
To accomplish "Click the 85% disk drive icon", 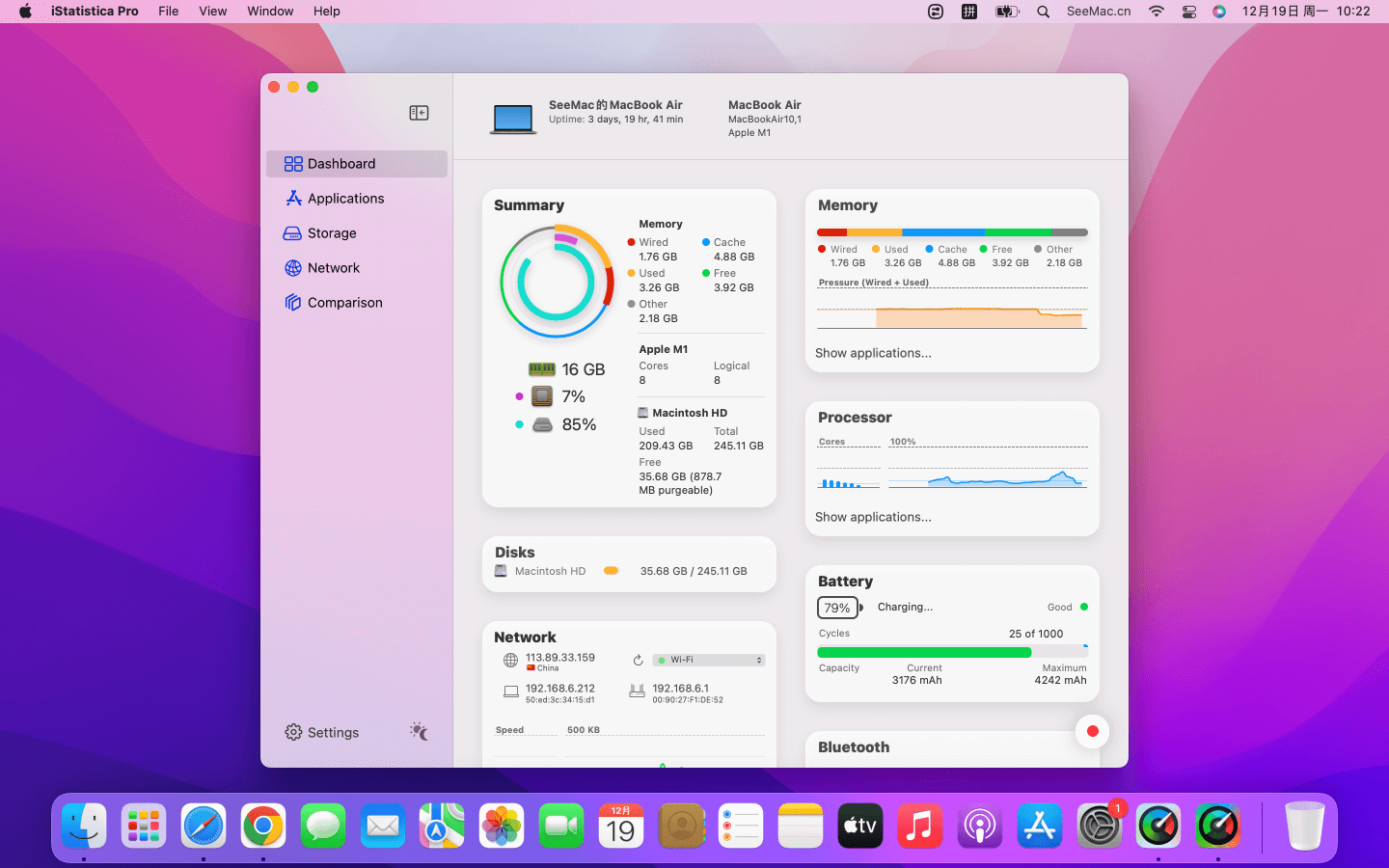I will 543,424.
